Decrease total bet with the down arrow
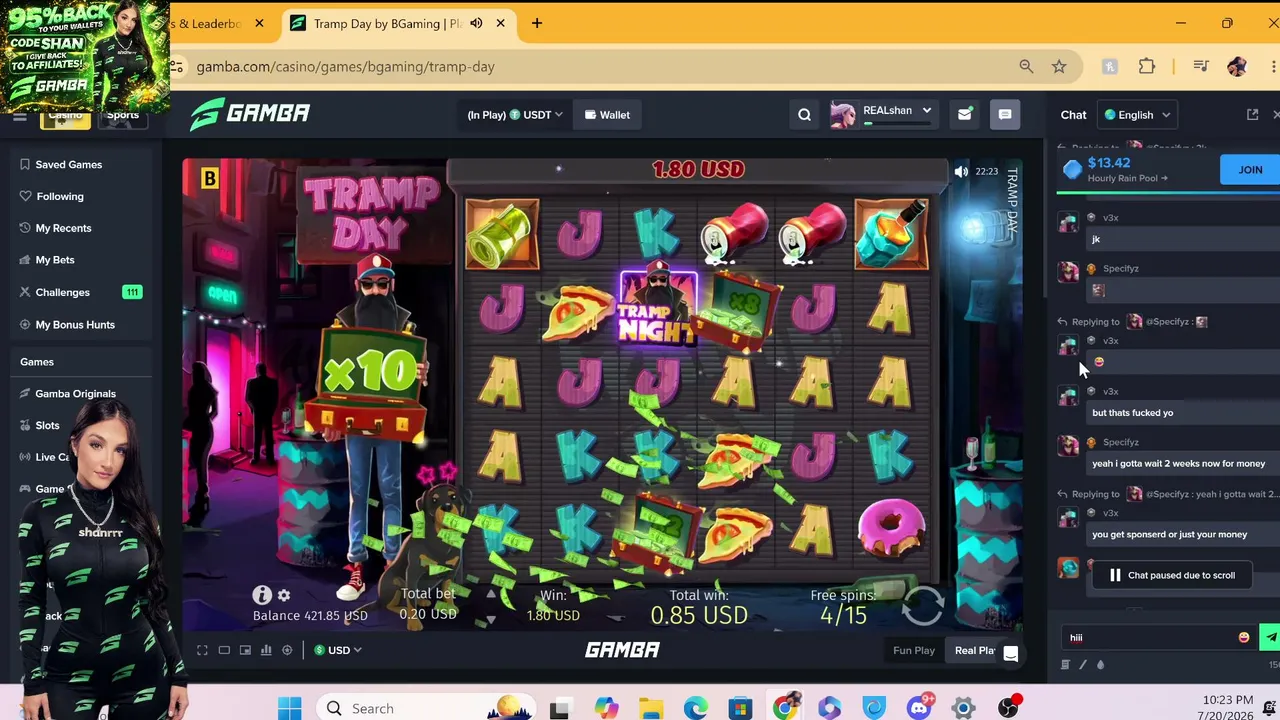 490,619
